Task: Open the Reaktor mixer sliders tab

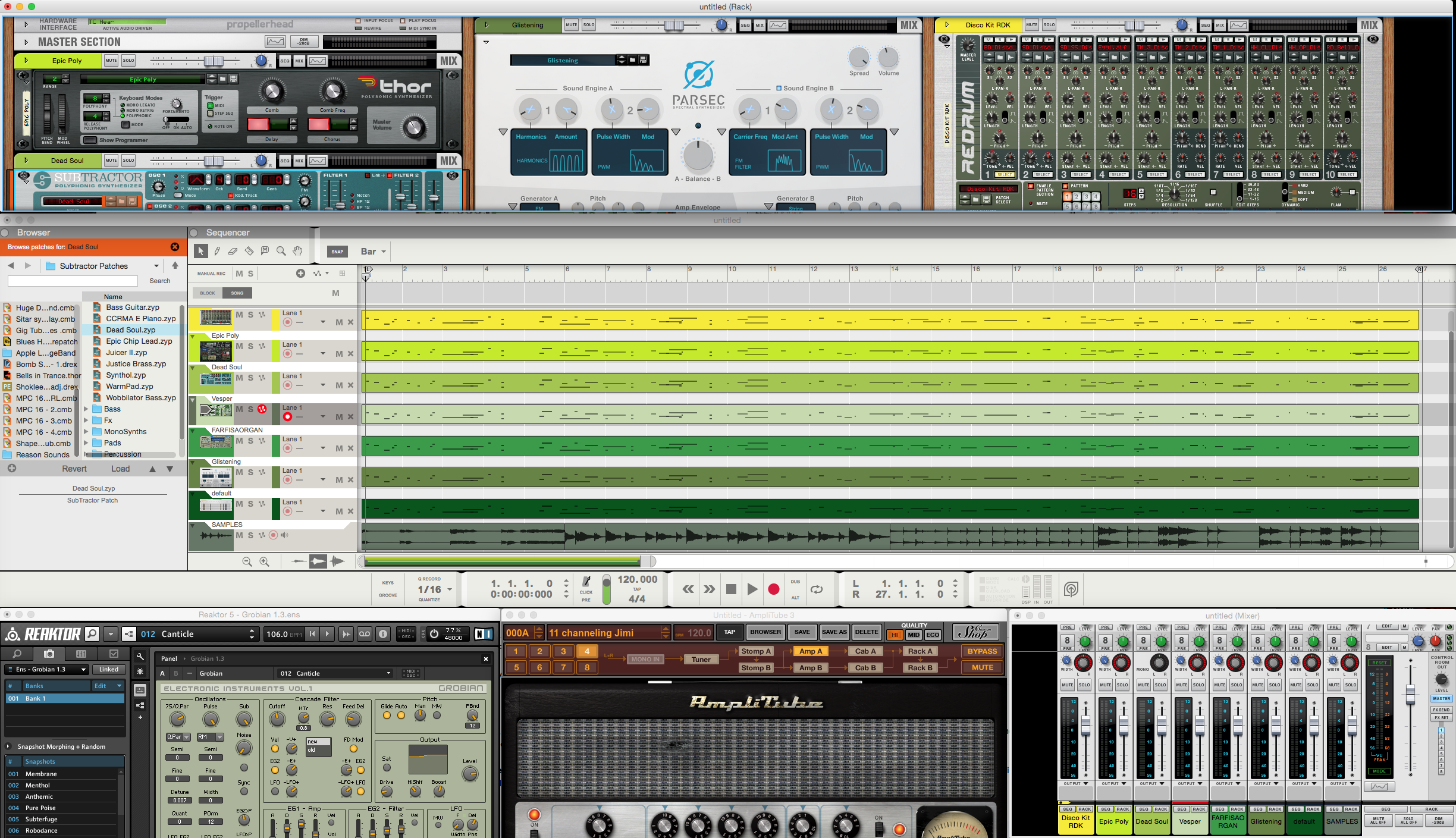Action: (x=81, y=654)
